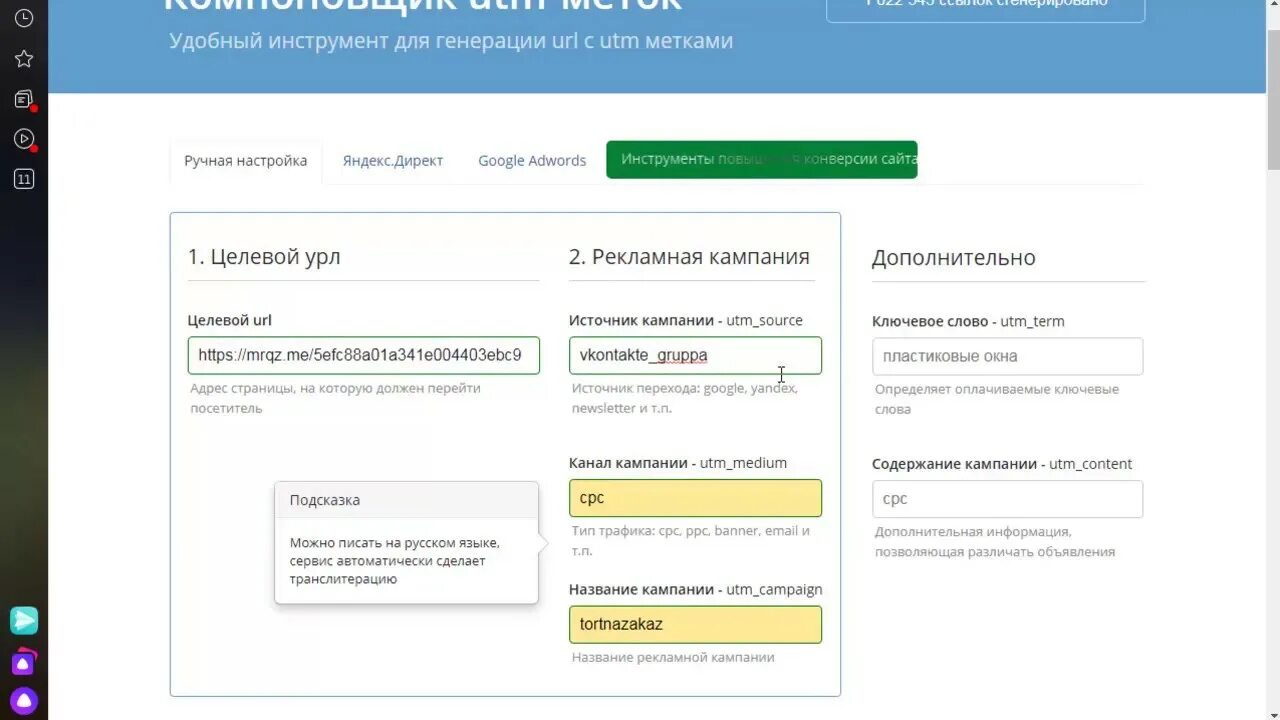Image resolution: width=1280 pixels, height=720 pixels.
Task: Focus the utm_term field пластиковые окна
Action: point(1007,356)
